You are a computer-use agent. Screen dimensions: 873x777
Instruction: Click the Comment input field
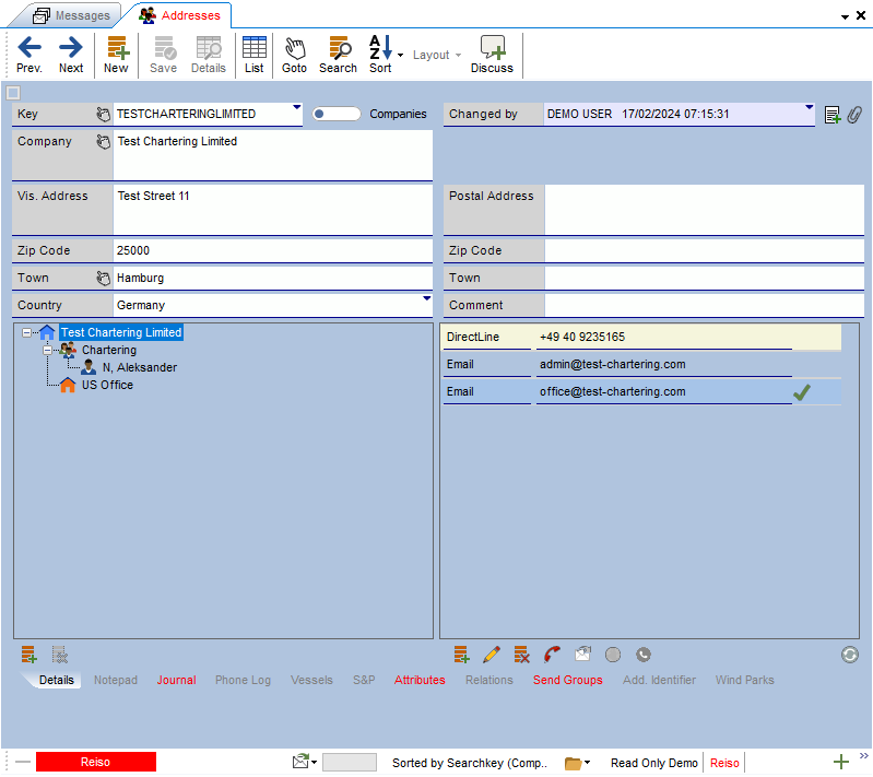tap(704, 305)
